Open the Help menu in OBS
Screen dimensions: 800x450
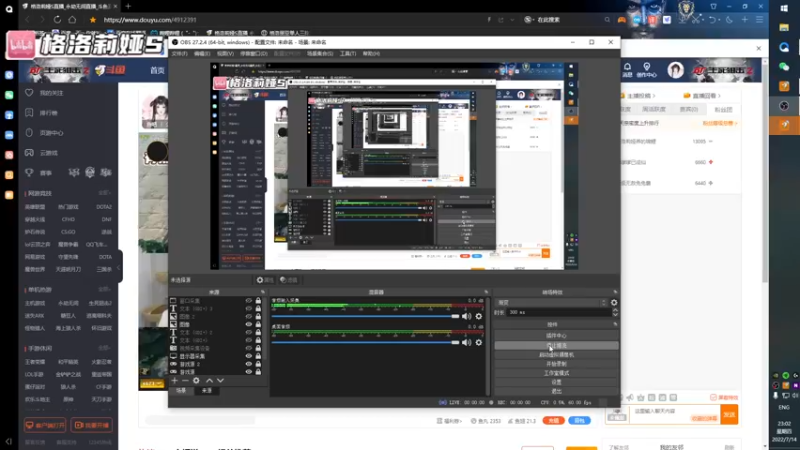pos(371,54)
